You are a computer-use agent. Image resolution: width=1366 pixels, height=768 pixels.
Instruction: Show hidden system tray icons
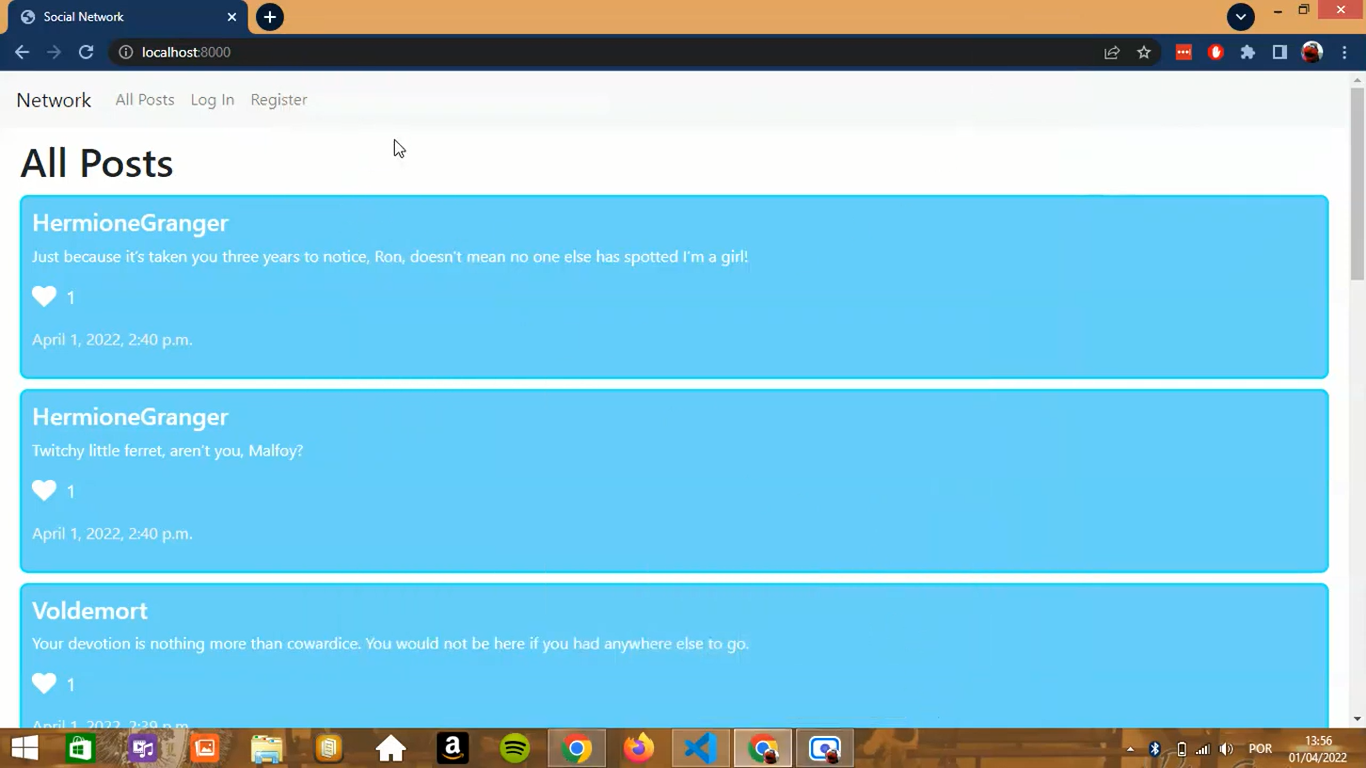1130,749
